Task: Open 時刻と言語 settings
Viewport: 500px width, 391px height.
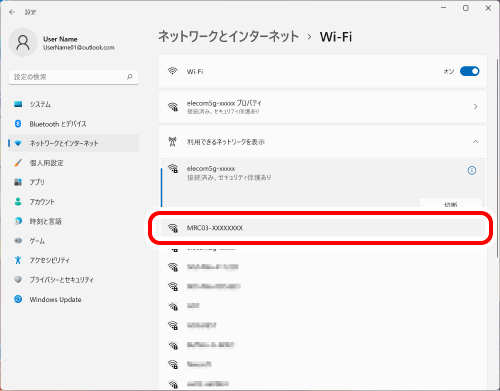Action: tap(74, 221)
